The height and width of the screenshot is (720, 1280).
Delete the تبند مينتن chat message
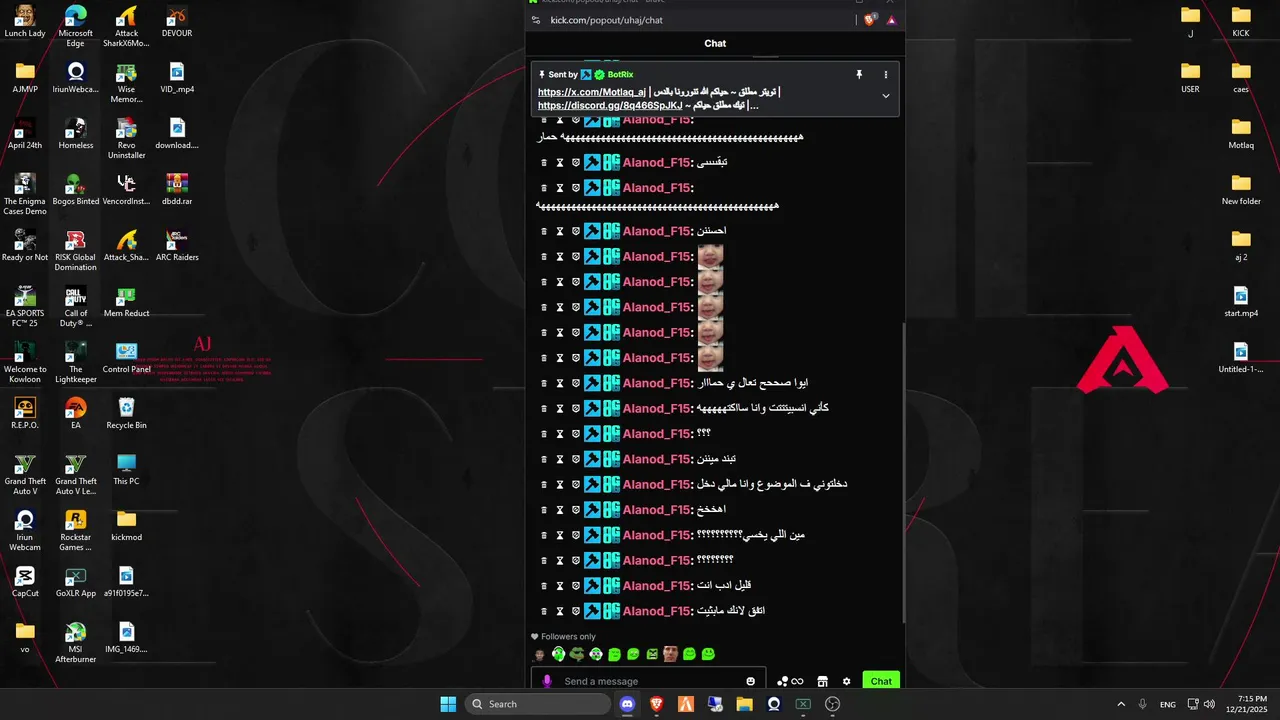point(544,459)
